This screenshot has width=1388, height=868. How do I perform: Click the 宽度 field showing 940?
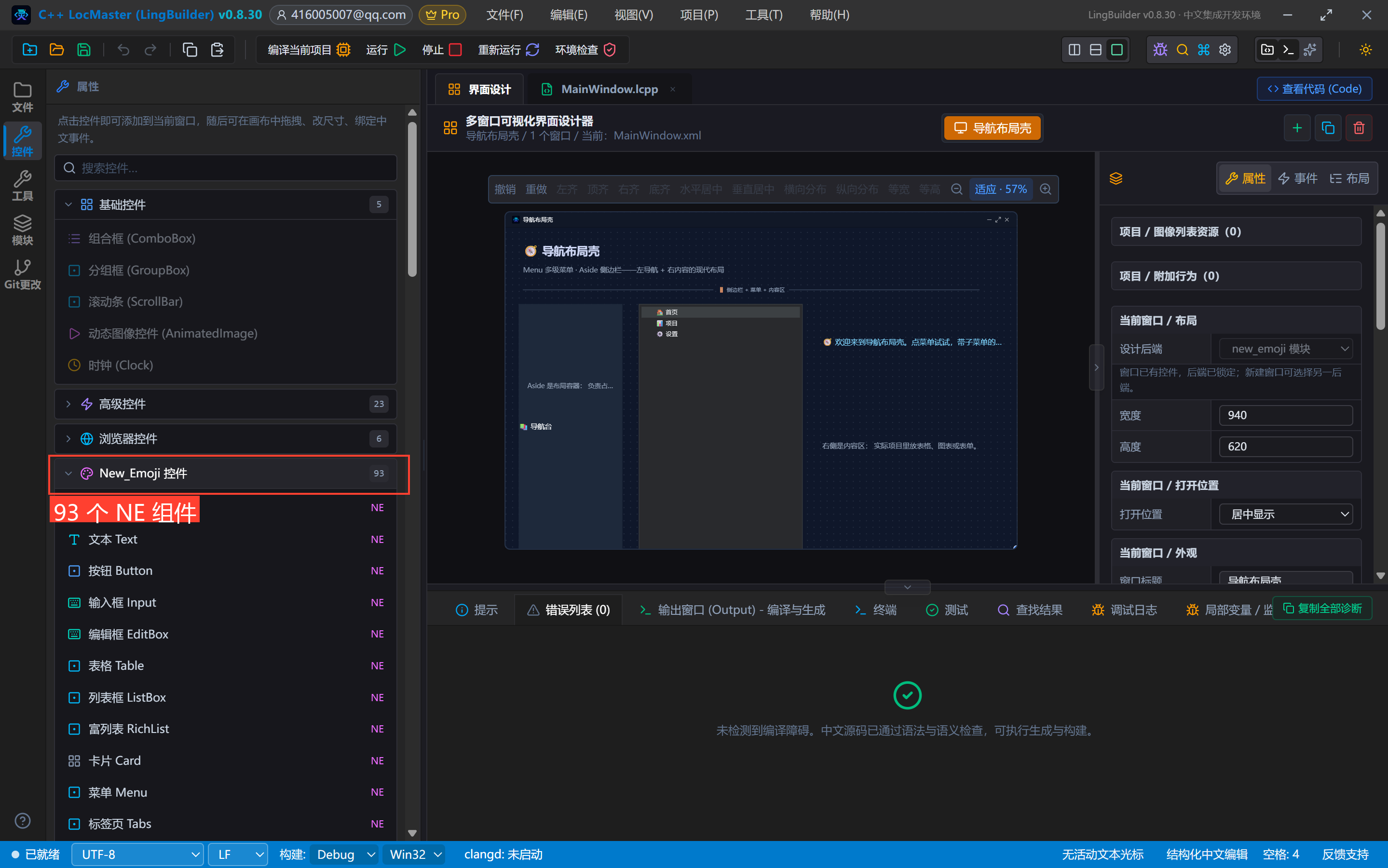tap(1285, 416)
